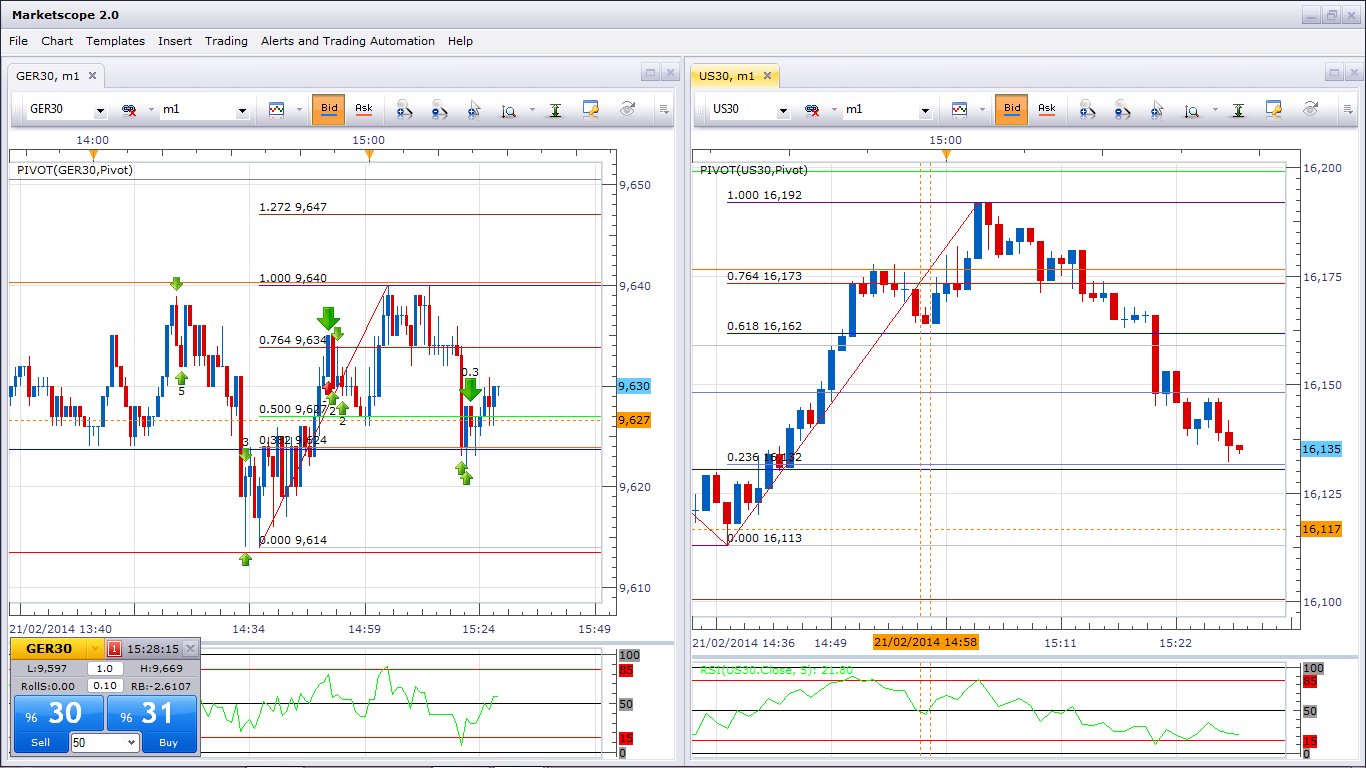Open trade amount dropdown showing 50

(x=131, y=742)
